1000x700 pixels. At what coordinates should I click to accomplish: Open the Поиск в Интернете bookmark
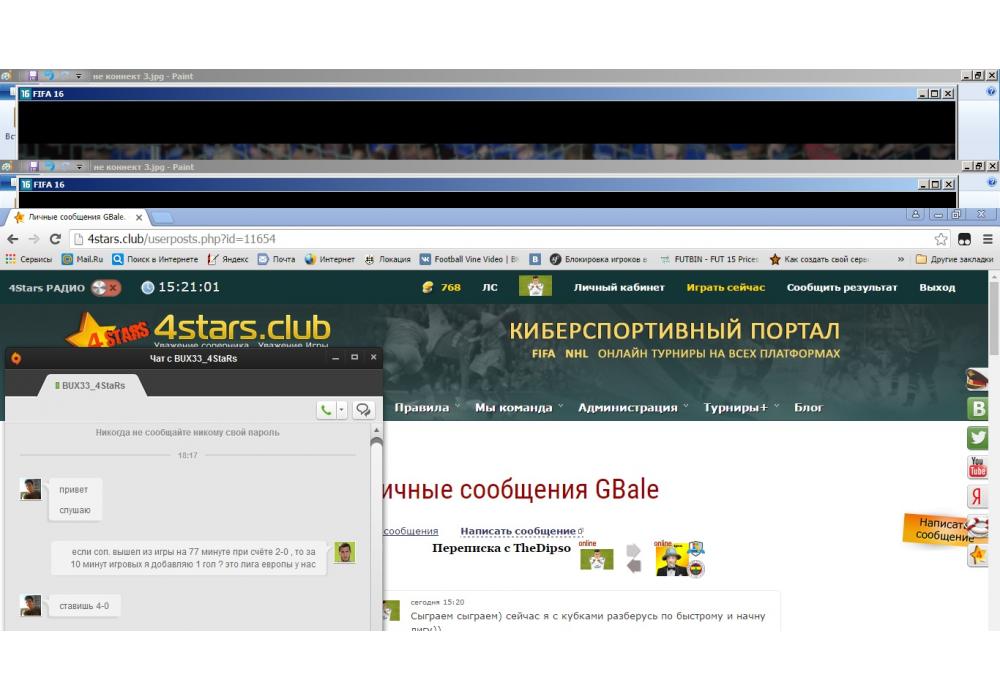coord(155,259)
